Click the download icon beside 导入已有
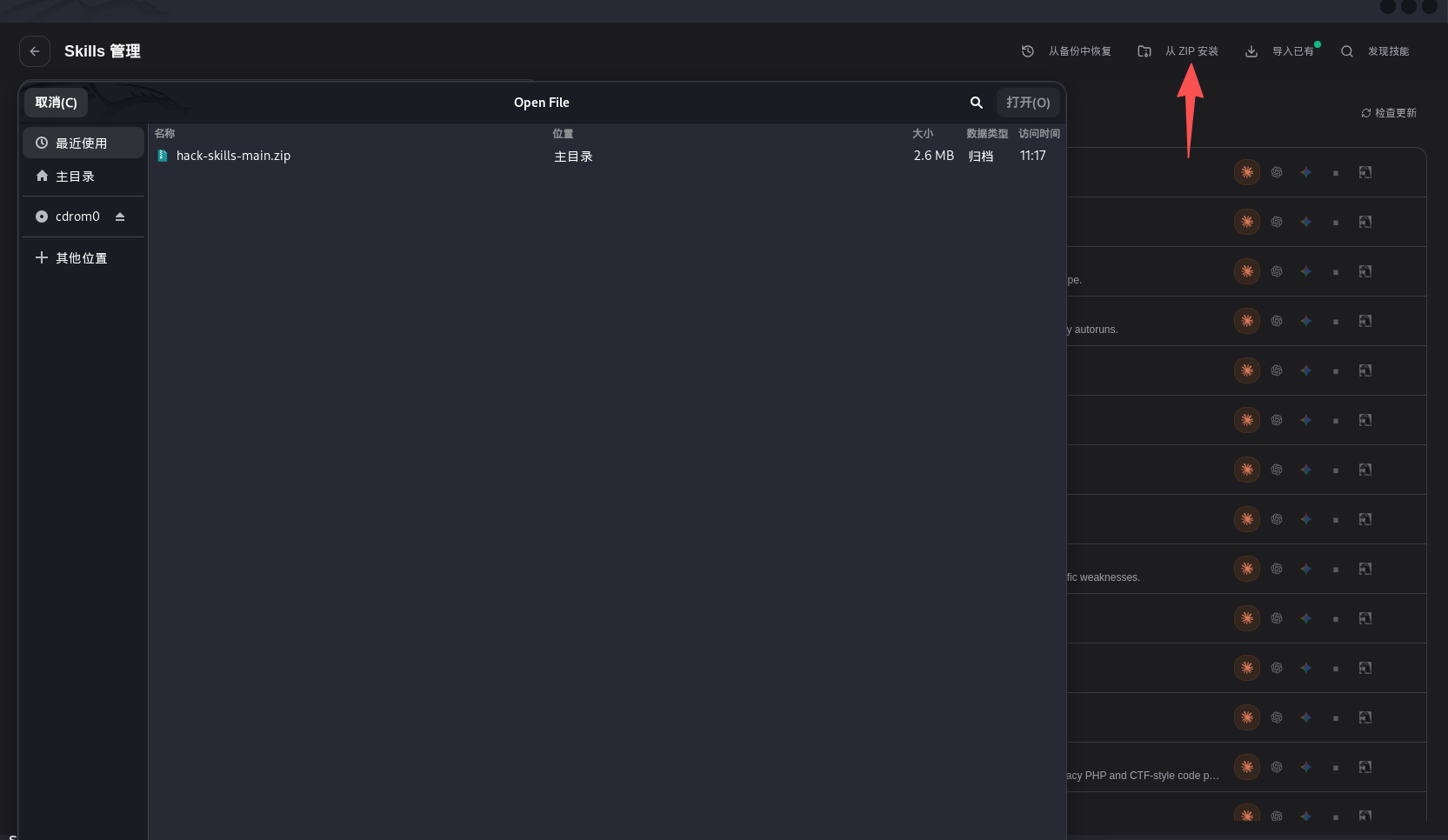 click(x=1251, y=51)
